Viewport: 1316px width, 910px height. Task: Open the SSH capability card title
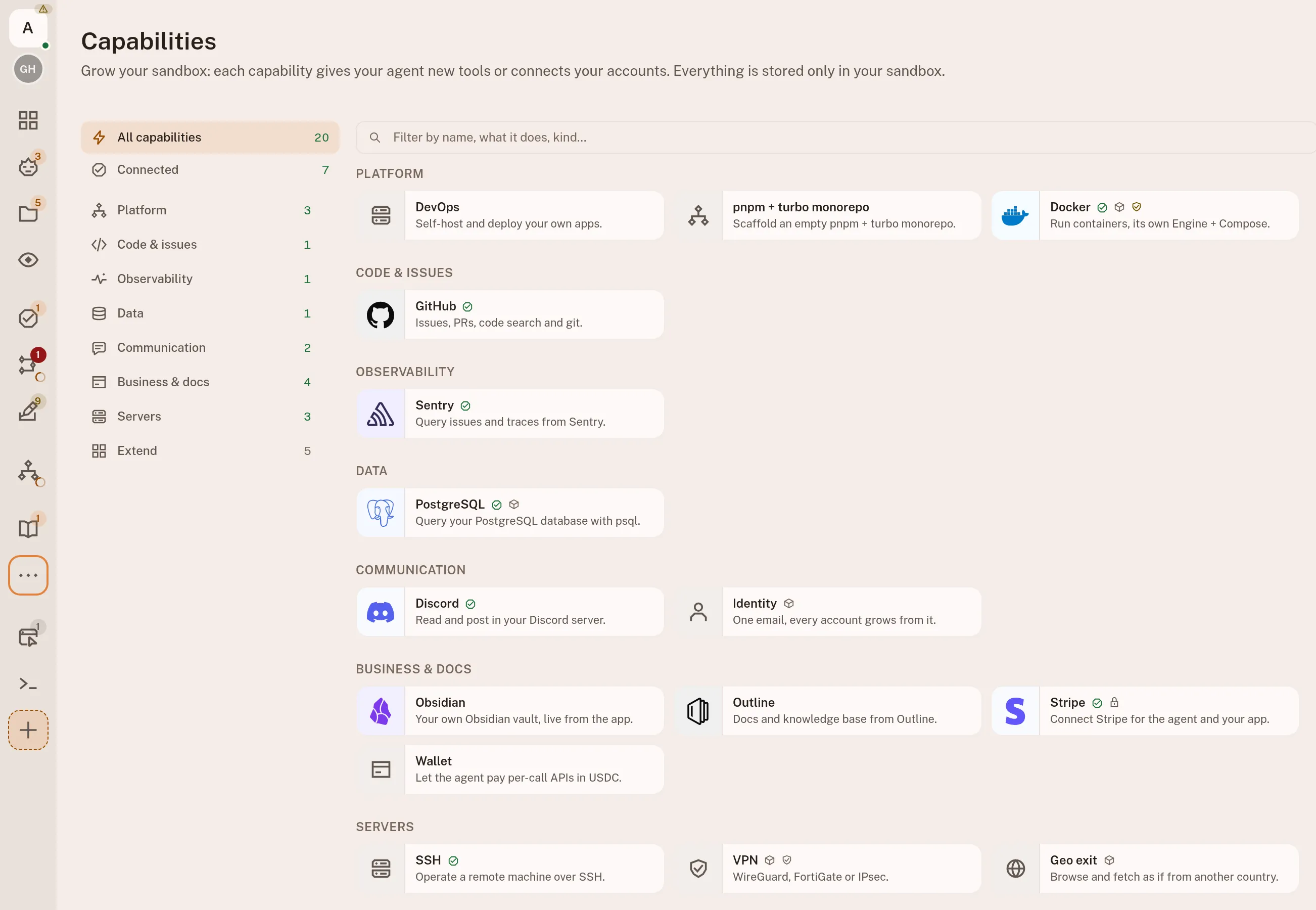coord(428,860)
